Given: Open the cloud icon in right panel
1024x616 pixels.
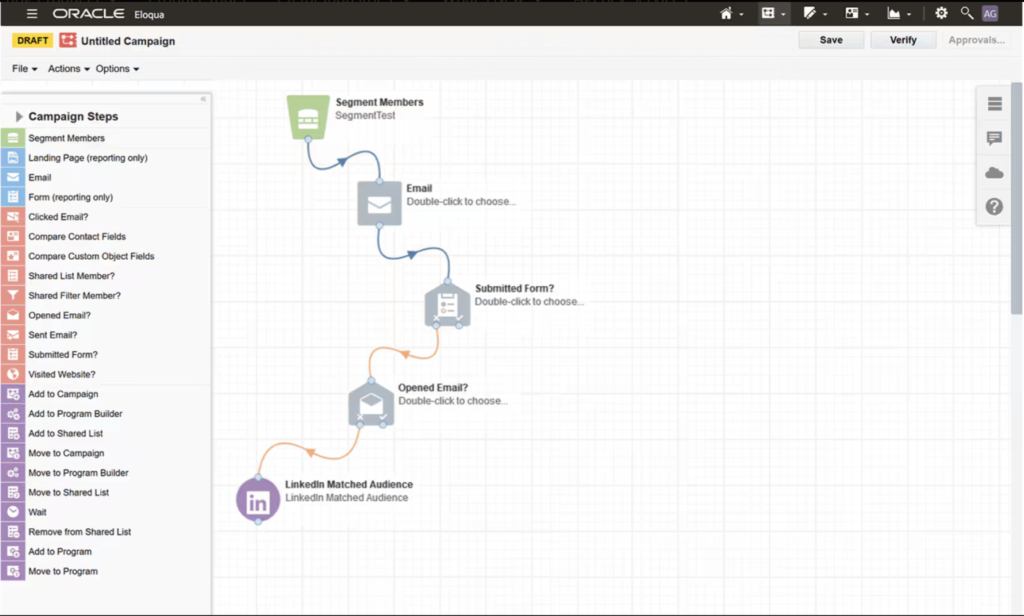Looking at the screenshot, I should pyautogui.click(x=994, y=173).
